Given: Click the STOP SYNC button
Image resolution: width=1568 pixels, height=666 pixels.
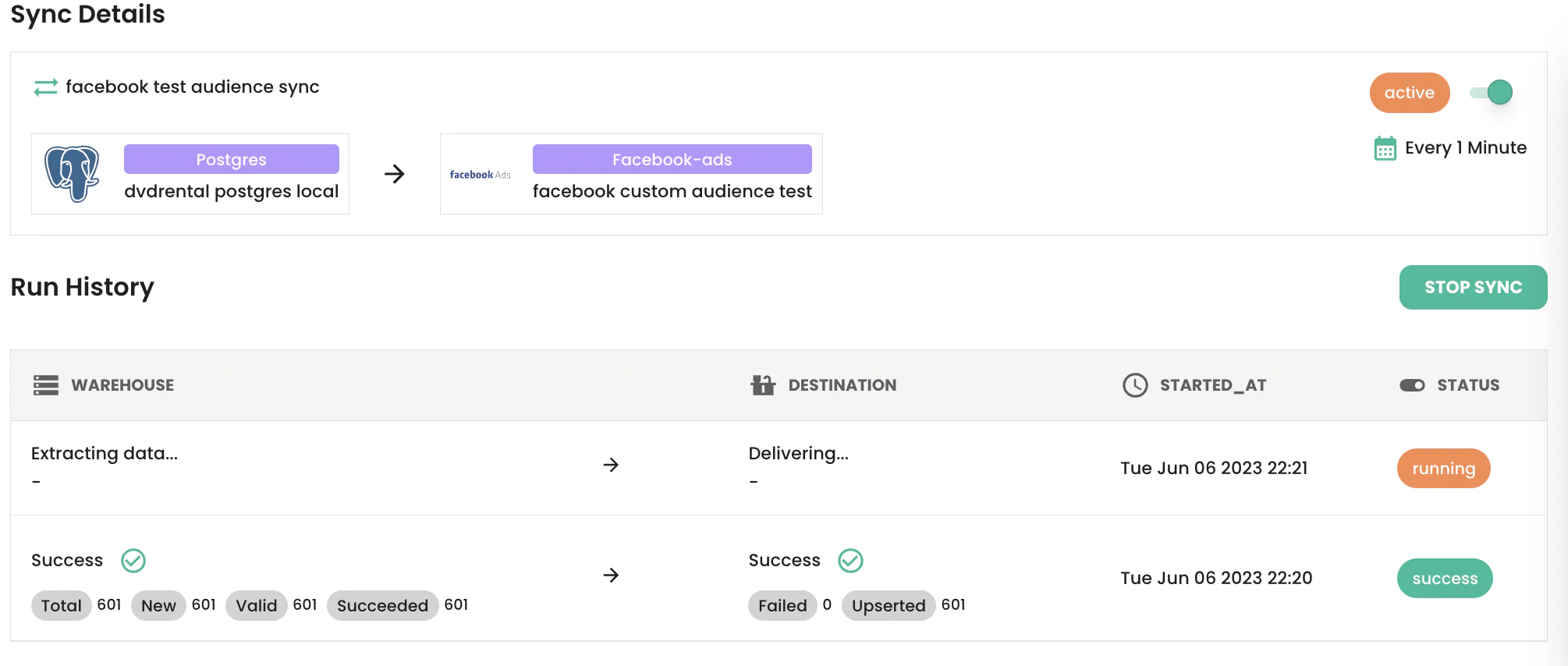Looking at the screenshot, I should point(1473,287).
